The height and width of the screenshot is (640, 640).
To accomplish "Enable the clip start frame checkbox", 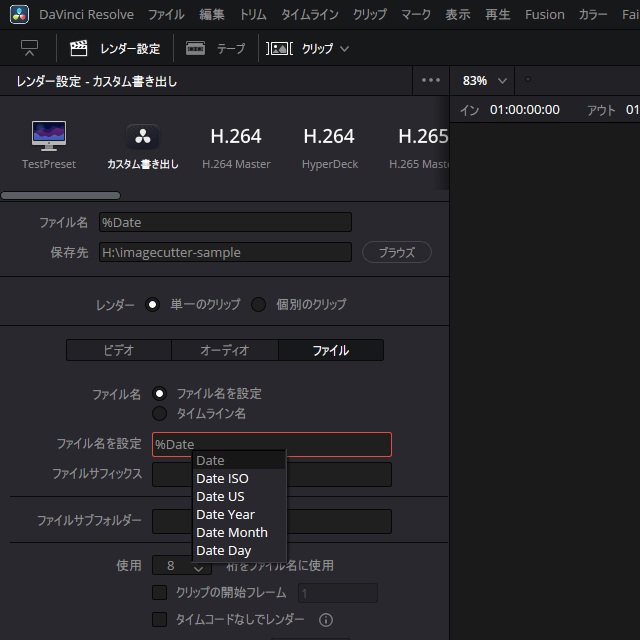I will (159, 593).
